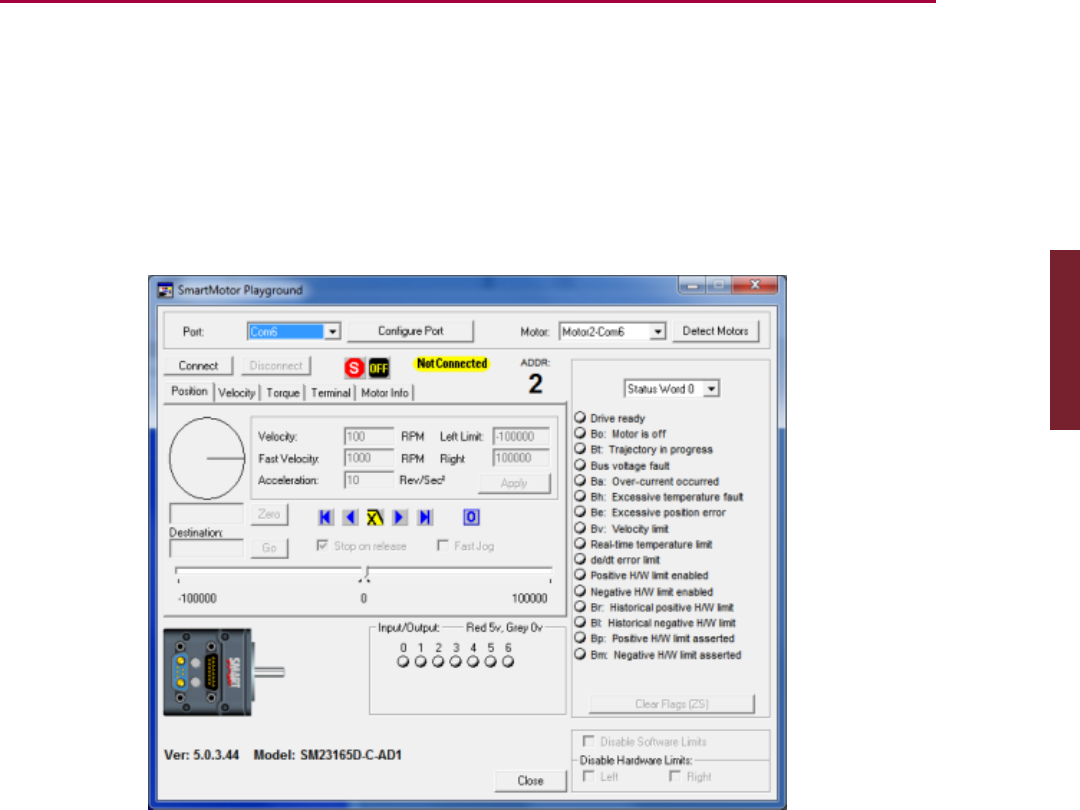Open the Status Word 0 dropdown

pyautogui.click(x=711, y=389)
